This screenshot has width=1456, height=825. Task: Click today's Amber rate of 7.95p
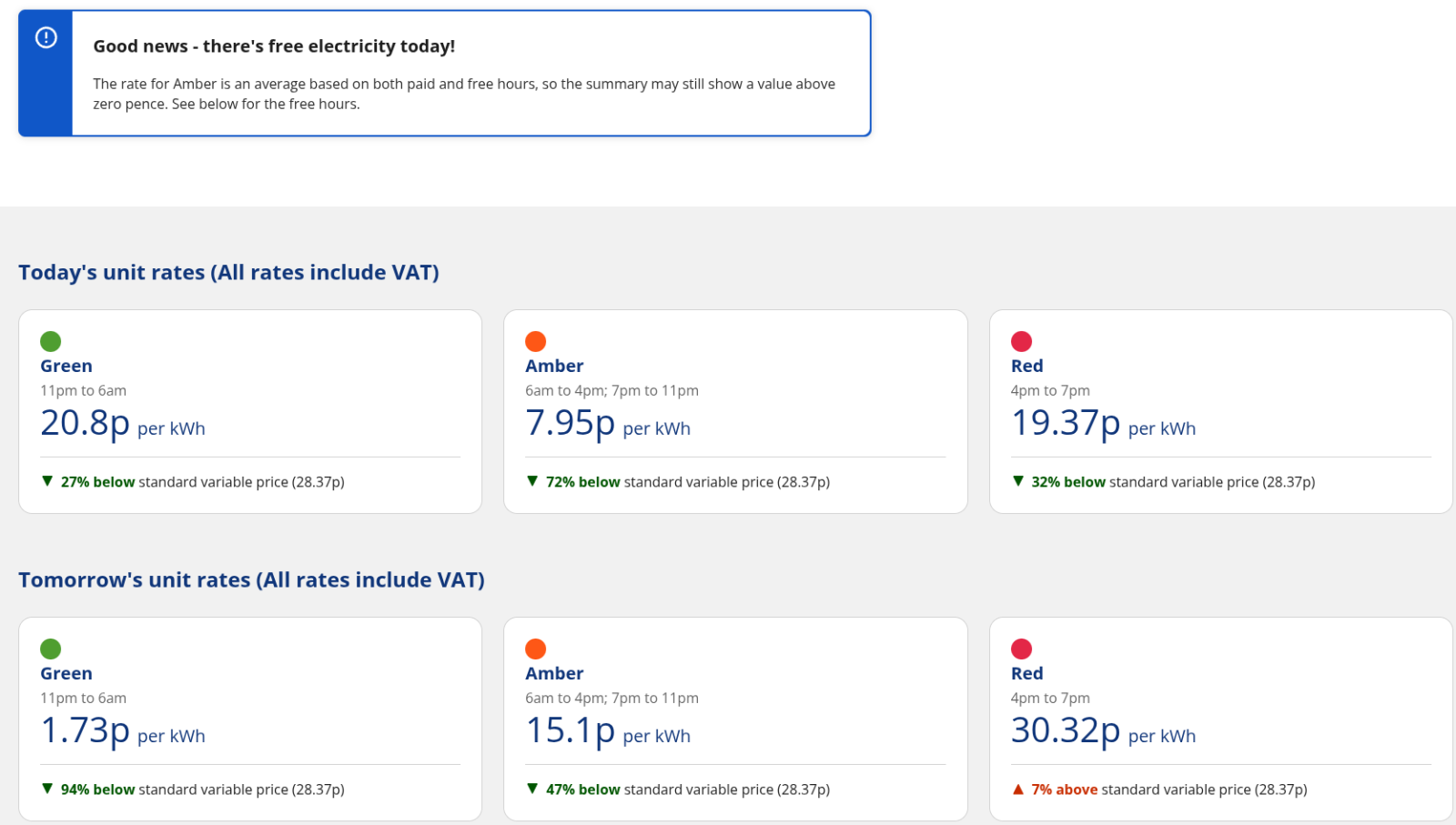[571, 423]
